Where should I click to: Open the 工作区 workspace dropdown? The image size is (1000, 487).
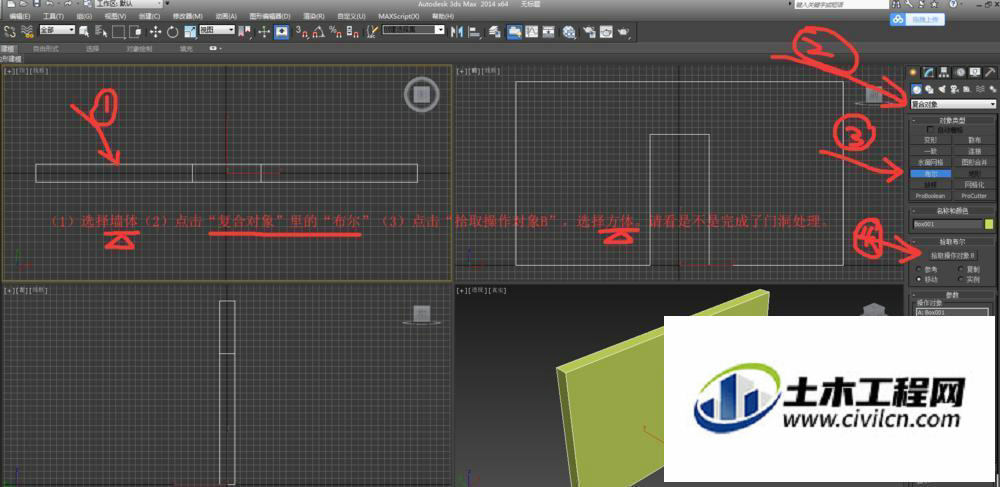click(x=129, y=3)
